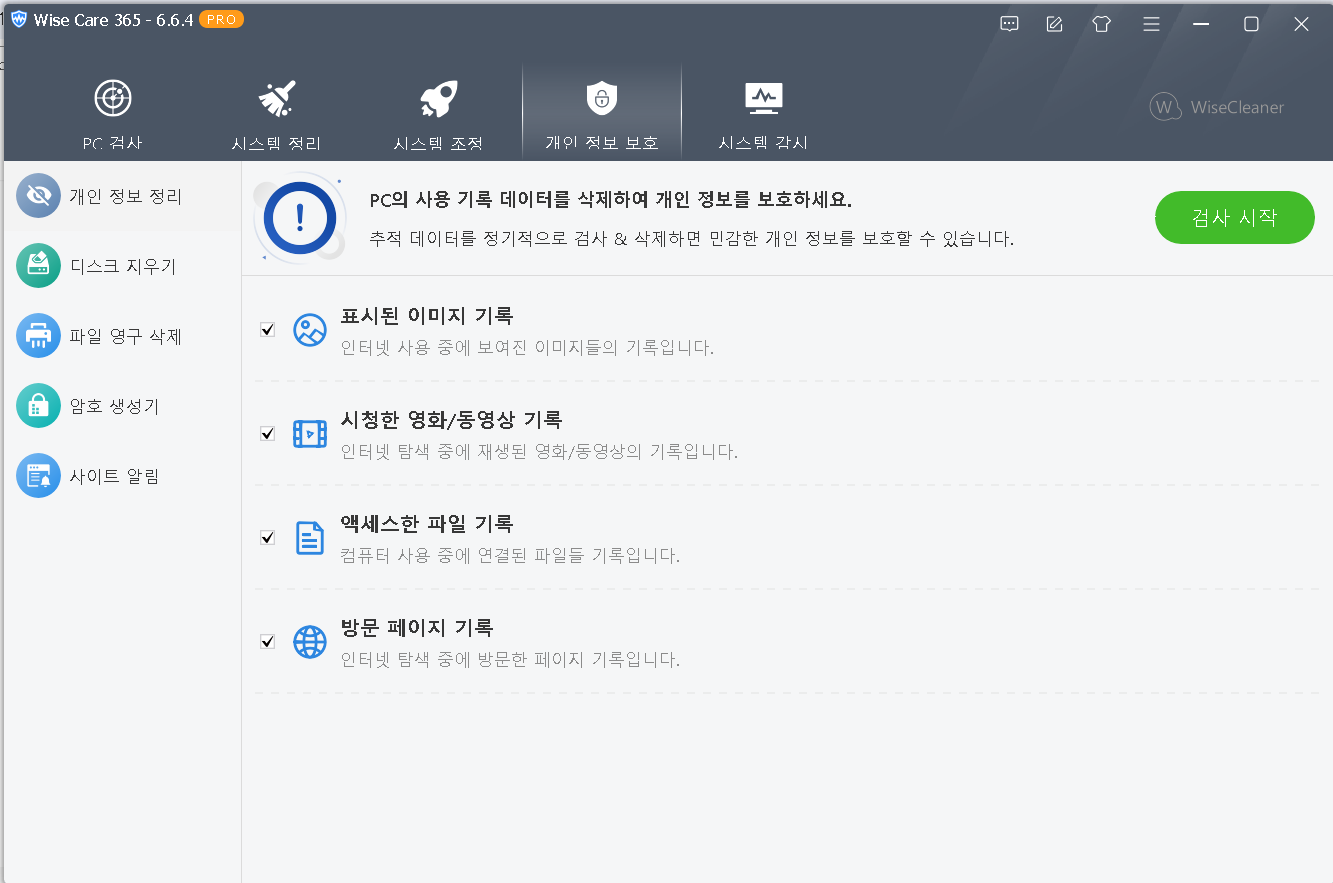
Task: Click the 방문 페이지 기록 heading
Action: click(x=417, y=628)
